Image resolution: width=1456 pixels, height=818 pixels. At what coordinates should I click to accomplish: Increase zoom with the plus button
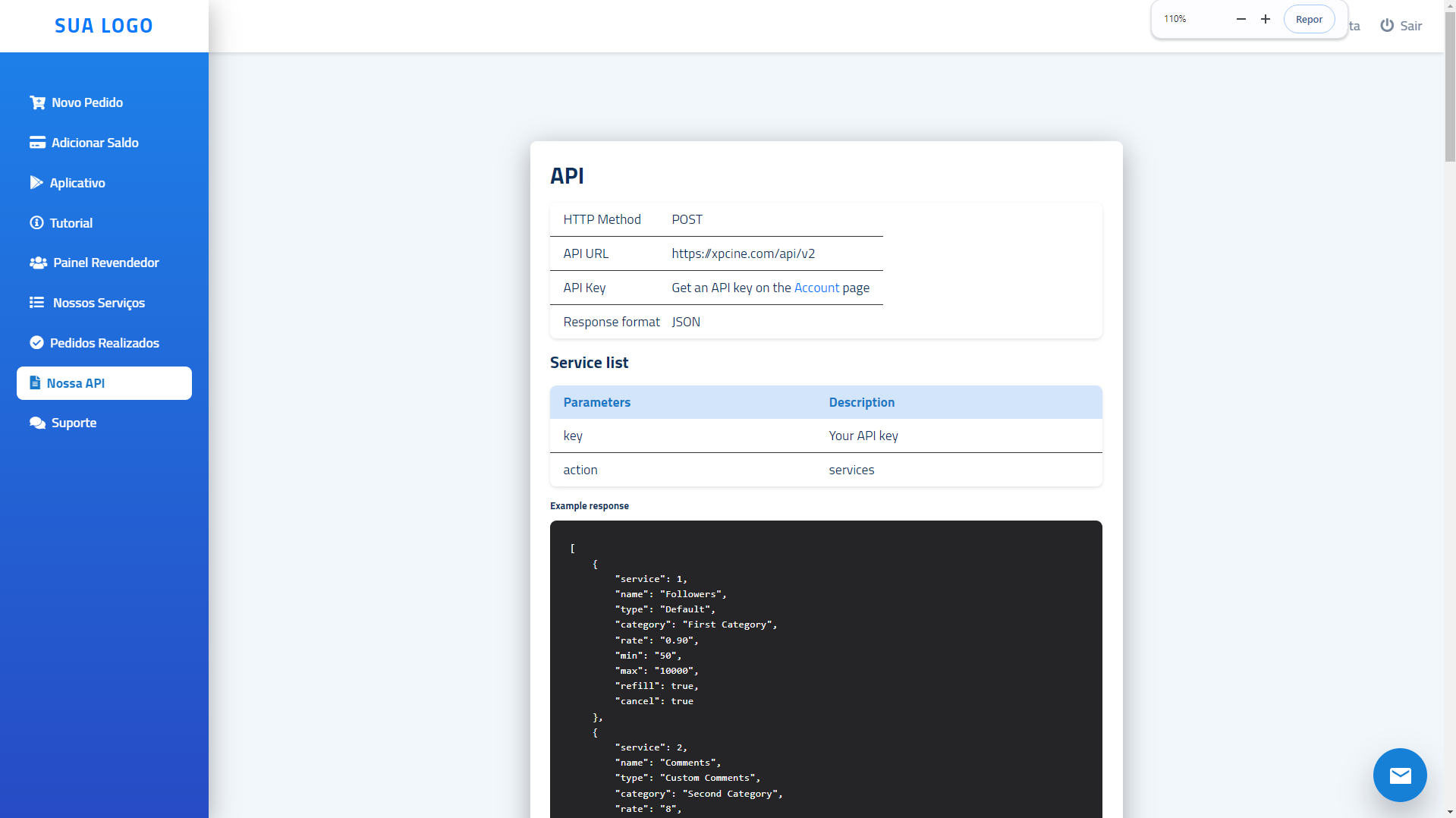[x=1265, y=19]
